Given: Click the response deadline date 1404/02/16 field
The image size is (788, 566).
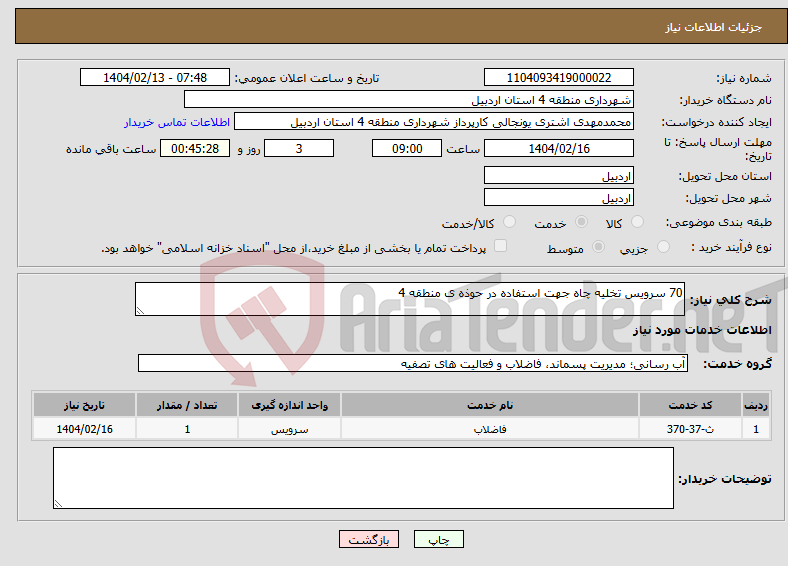Looking at the screenshot, I should pyautogui.click(x=558, y=148).
